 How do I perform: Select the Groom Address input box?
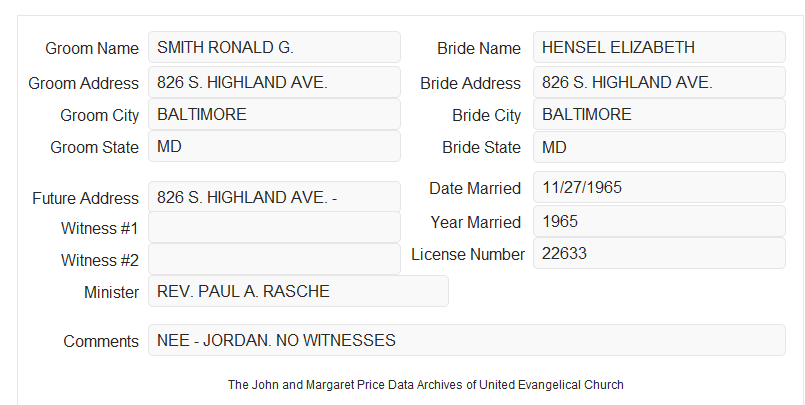pyautogui.click(x=274, y=82)
